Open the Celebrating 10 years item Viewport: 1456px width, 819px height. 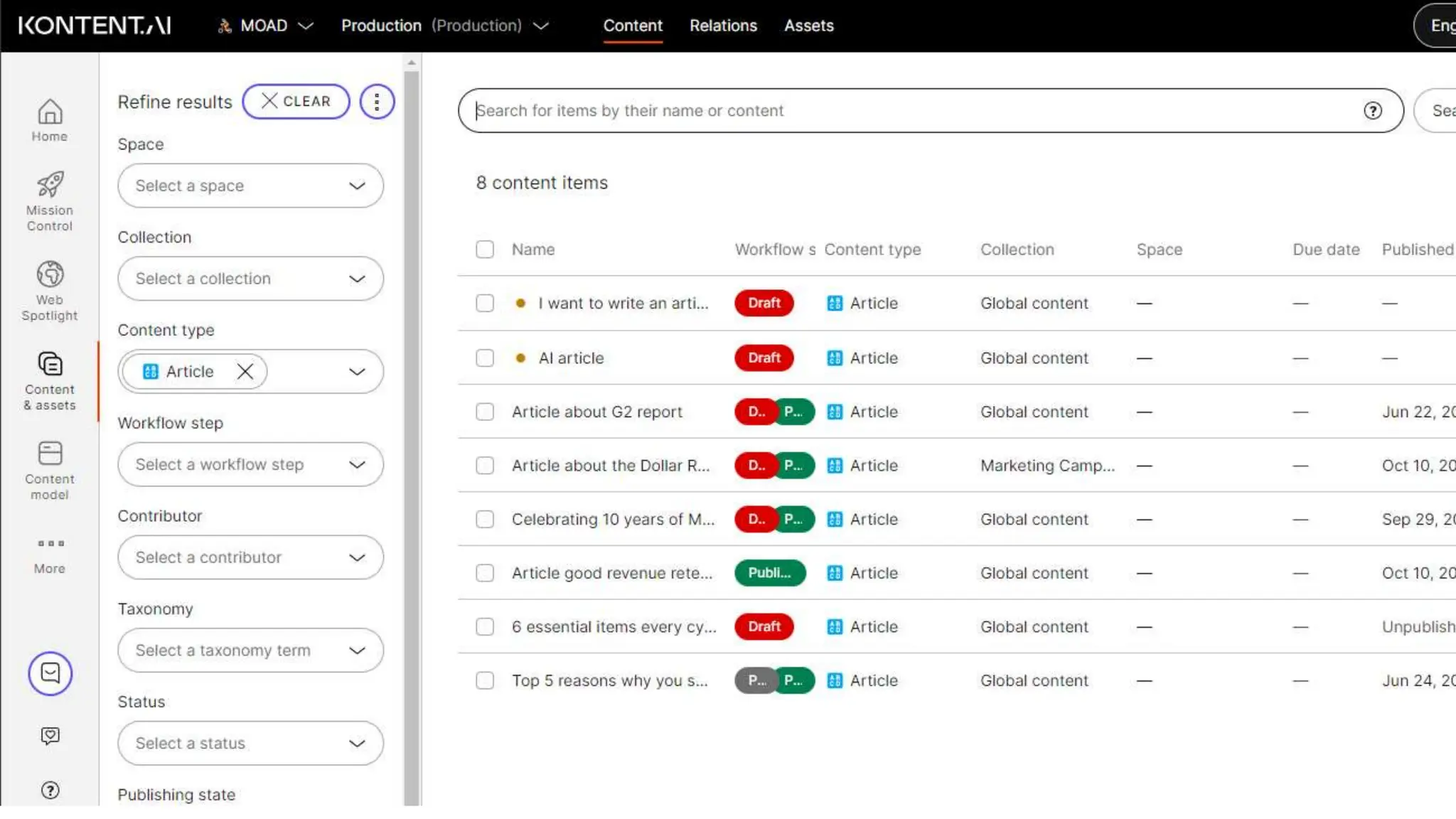tap(613, 519)
